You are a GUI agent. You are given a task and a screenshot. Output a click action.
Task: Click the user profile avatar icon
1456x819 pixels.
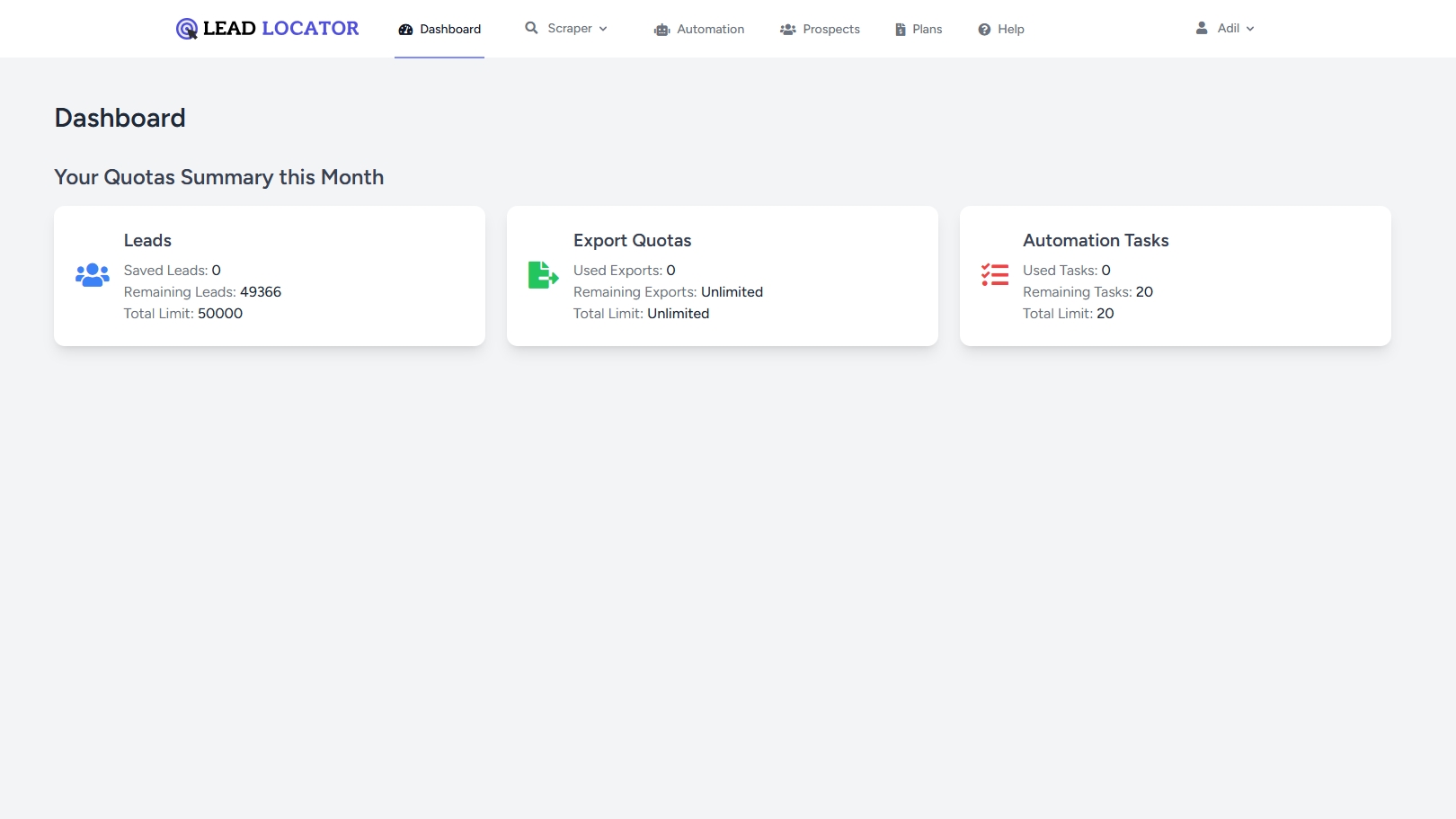[x=1202, y=28]
